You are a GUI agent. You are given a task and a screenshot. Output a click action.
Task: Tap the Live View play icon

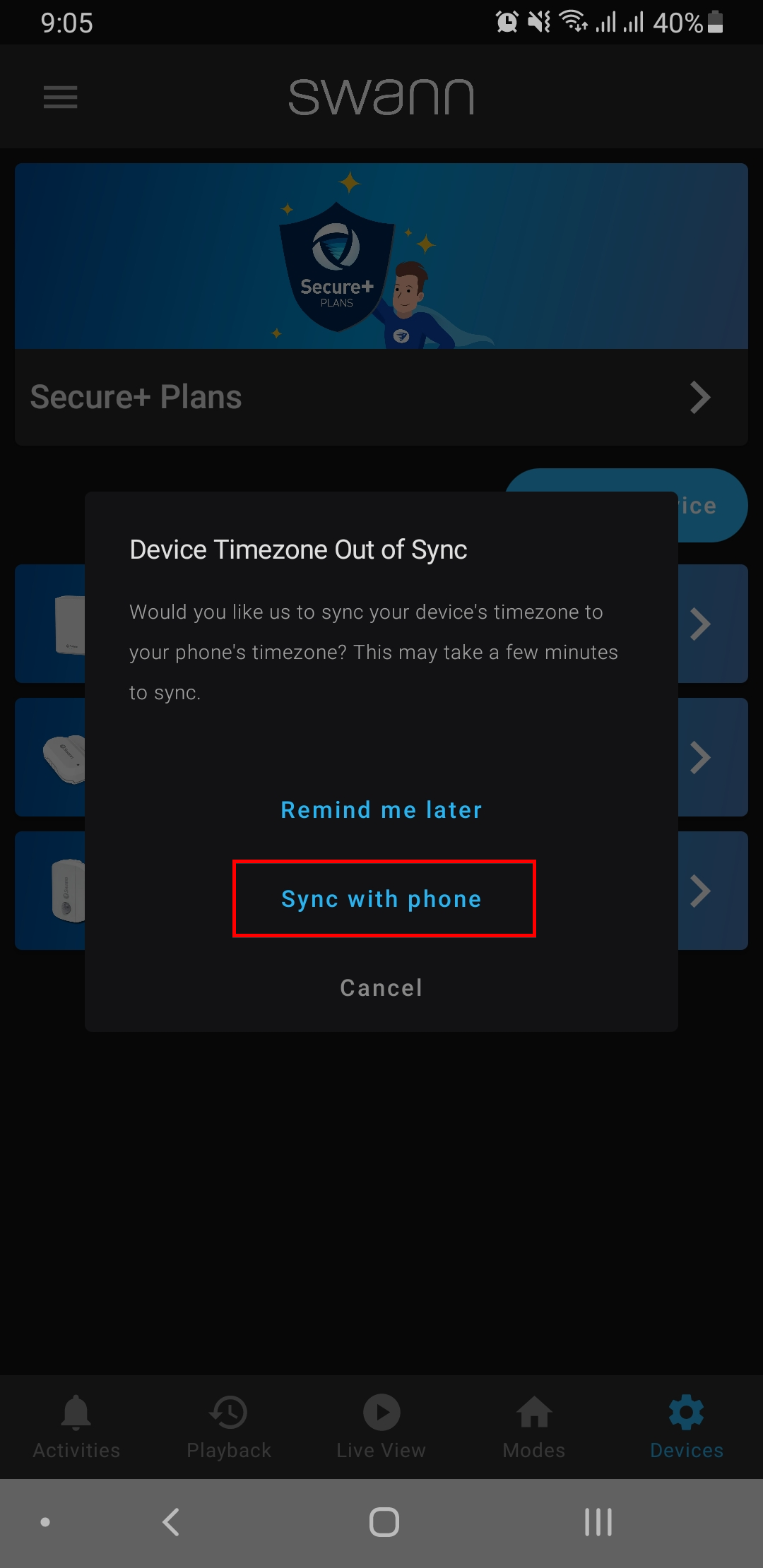(381, 1412)
